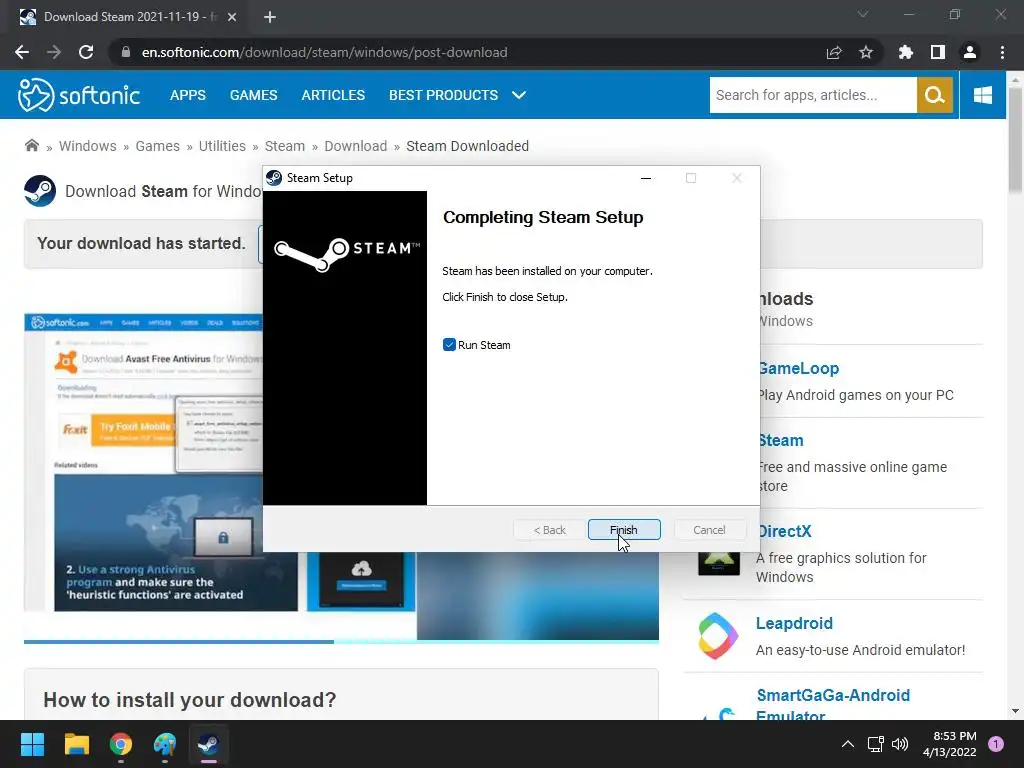The width and height of the screenshot is (1024, 768).
Task: Open the Utilities breadcrumb link
Action: pyautogui.click(x=222, y=146)
